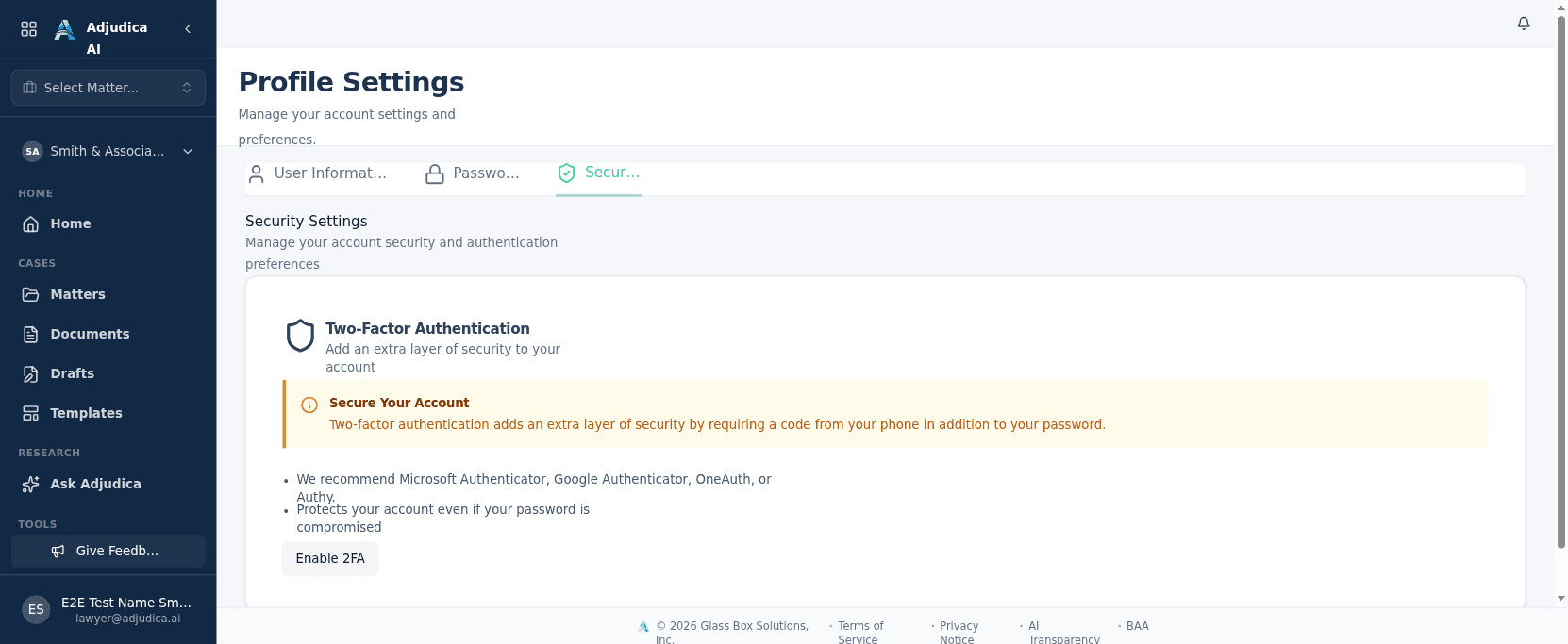1568x644 pixels.
Task: Click the Give Feedback megaphone icon
Action: [58, 551]
